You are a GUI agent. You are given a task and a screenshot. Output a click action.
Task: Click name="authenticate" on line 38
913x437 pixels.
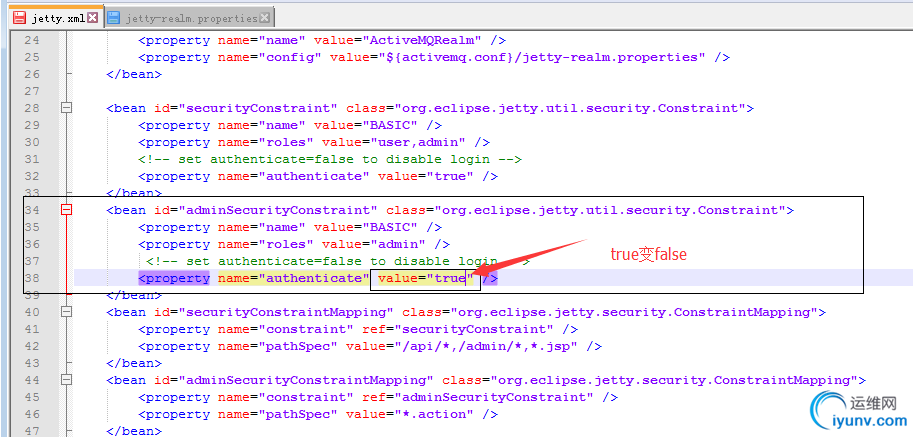[x=293, y=278]
